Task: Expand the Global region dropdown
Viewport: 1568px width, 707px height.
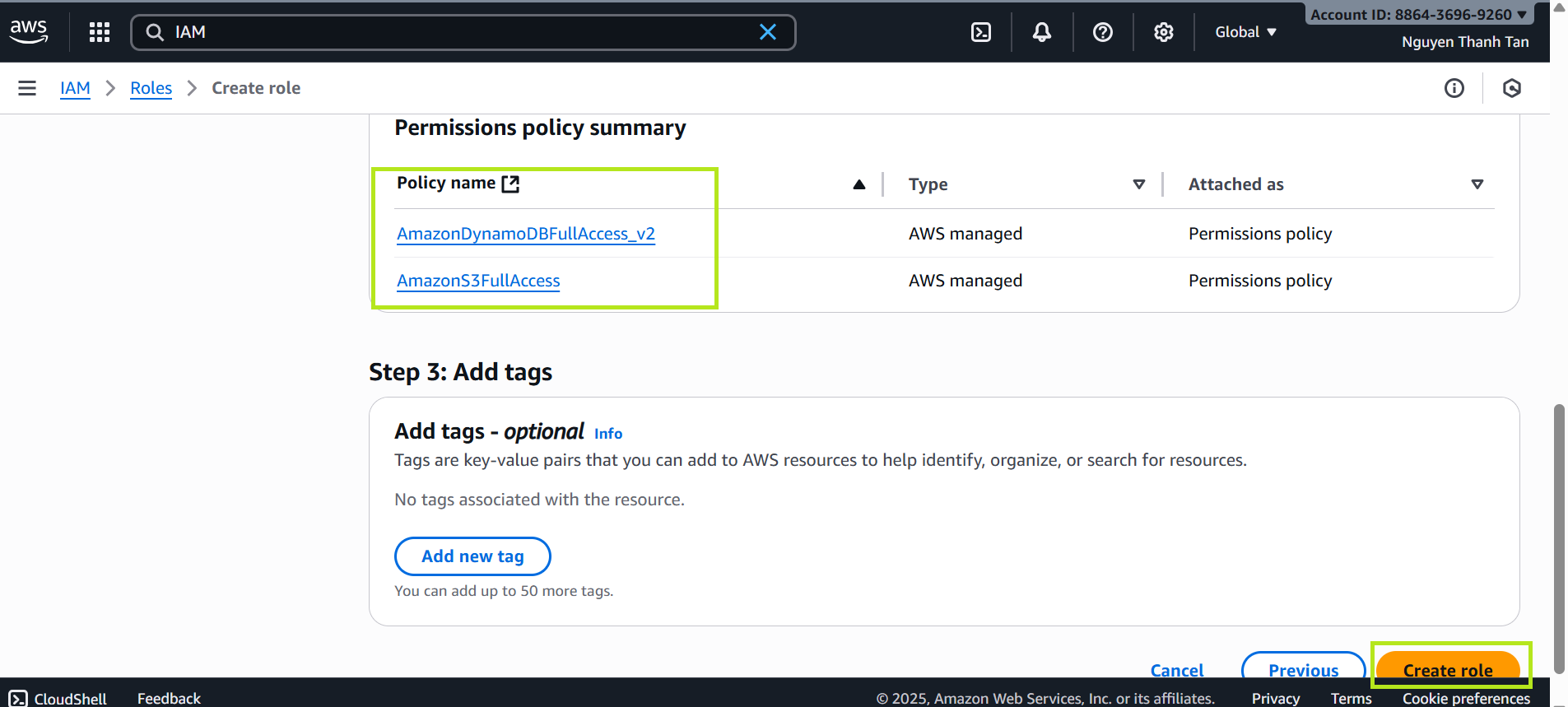Action: click(x=1245, y=32)
